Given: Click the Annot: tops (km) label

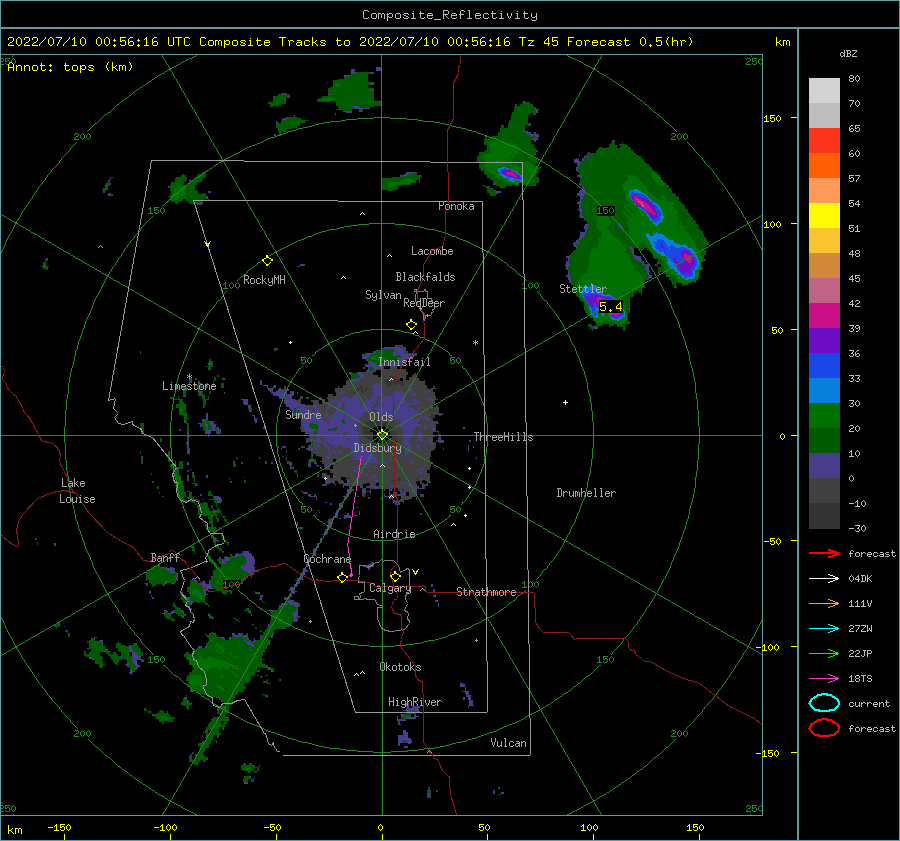Looking at the screenshot, I should point(70,67).
